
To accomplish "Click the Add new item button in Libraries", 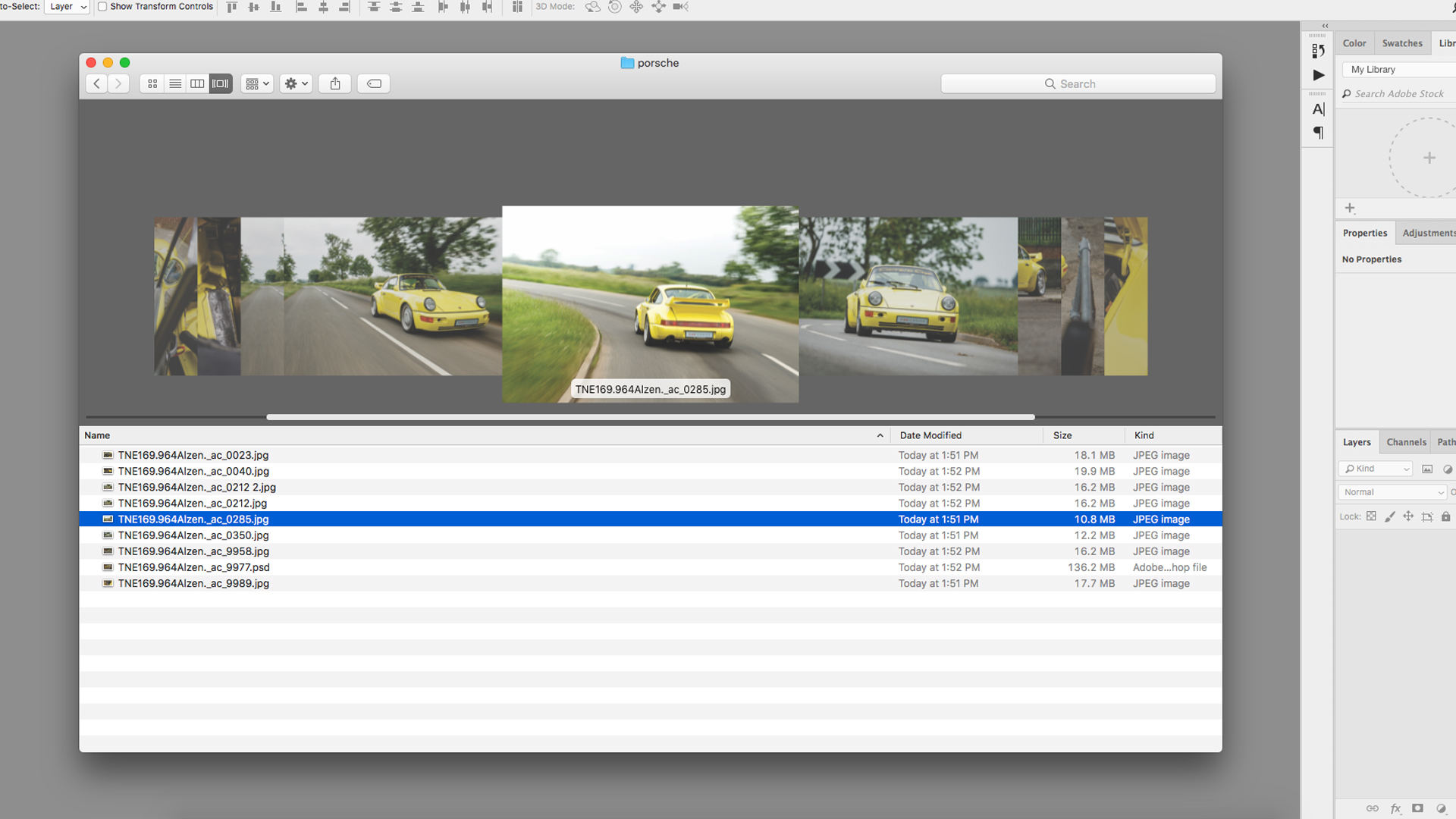I will (1349, 207).
